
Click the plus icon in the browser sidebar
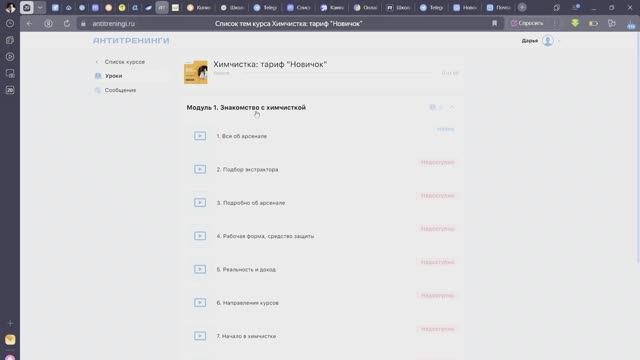(x=10, y=323)
